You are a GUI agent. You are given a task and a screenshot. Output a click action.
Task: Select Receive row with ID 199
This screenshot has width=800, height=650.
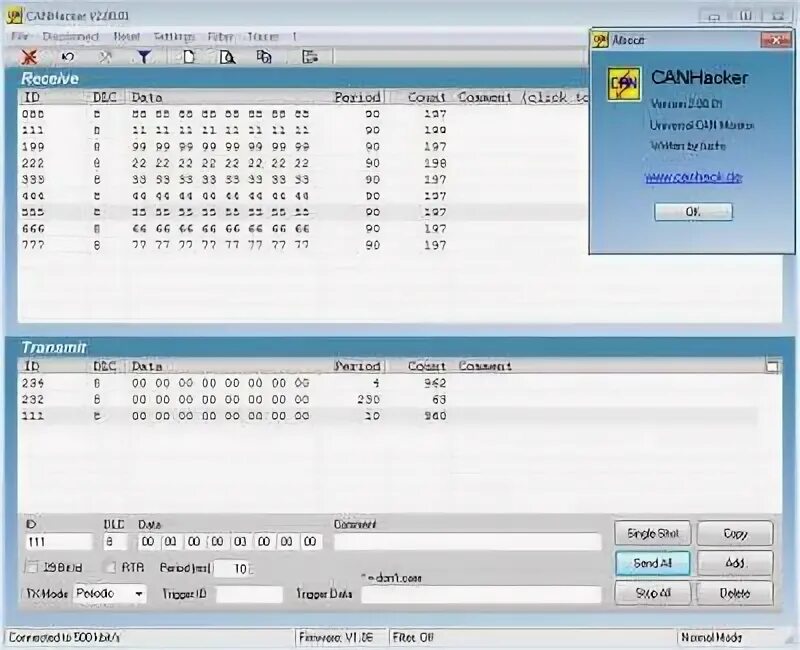(x=302, y=146)
